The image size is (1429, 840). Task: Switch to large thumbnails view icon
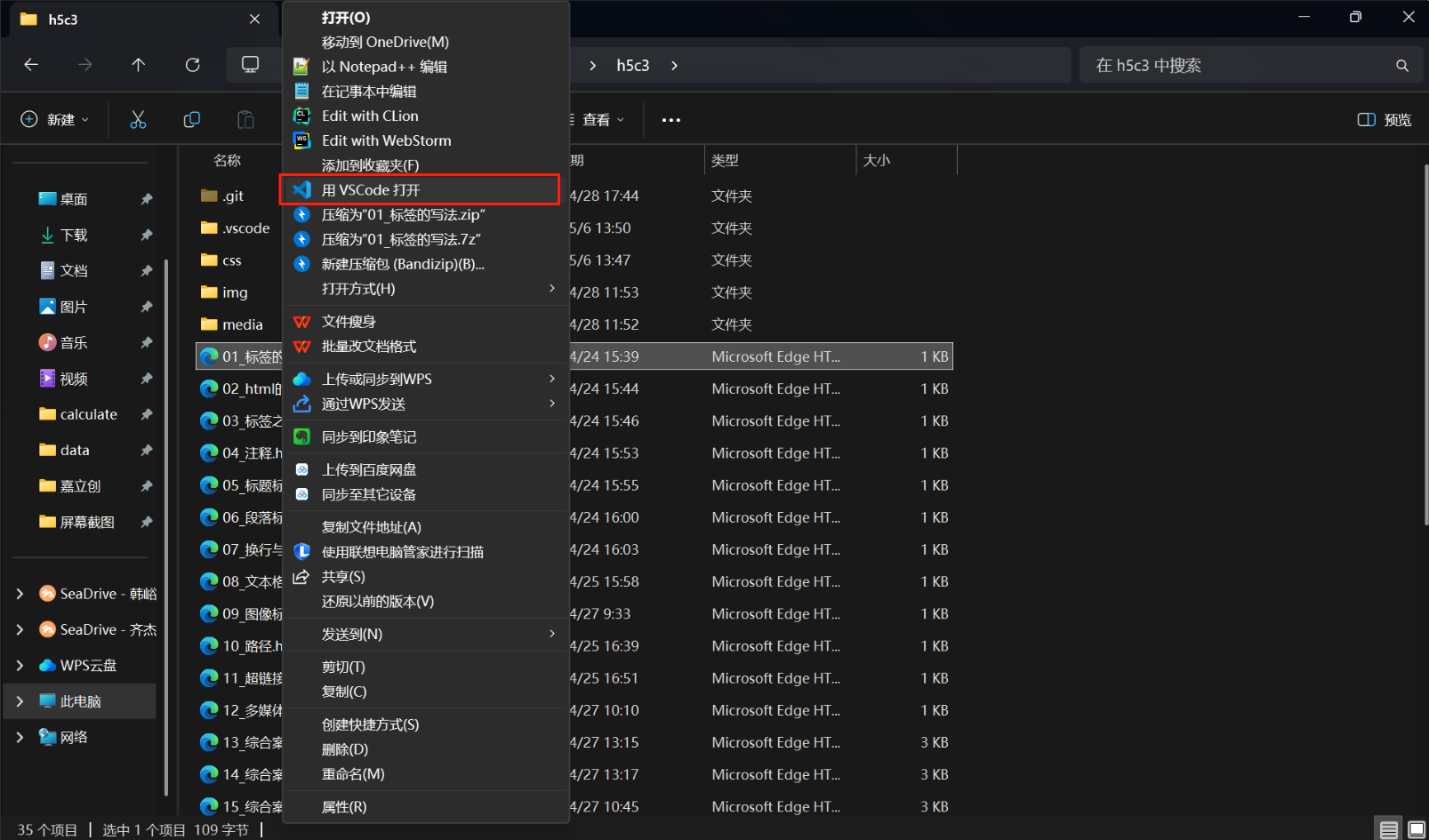pos(1417,829)
